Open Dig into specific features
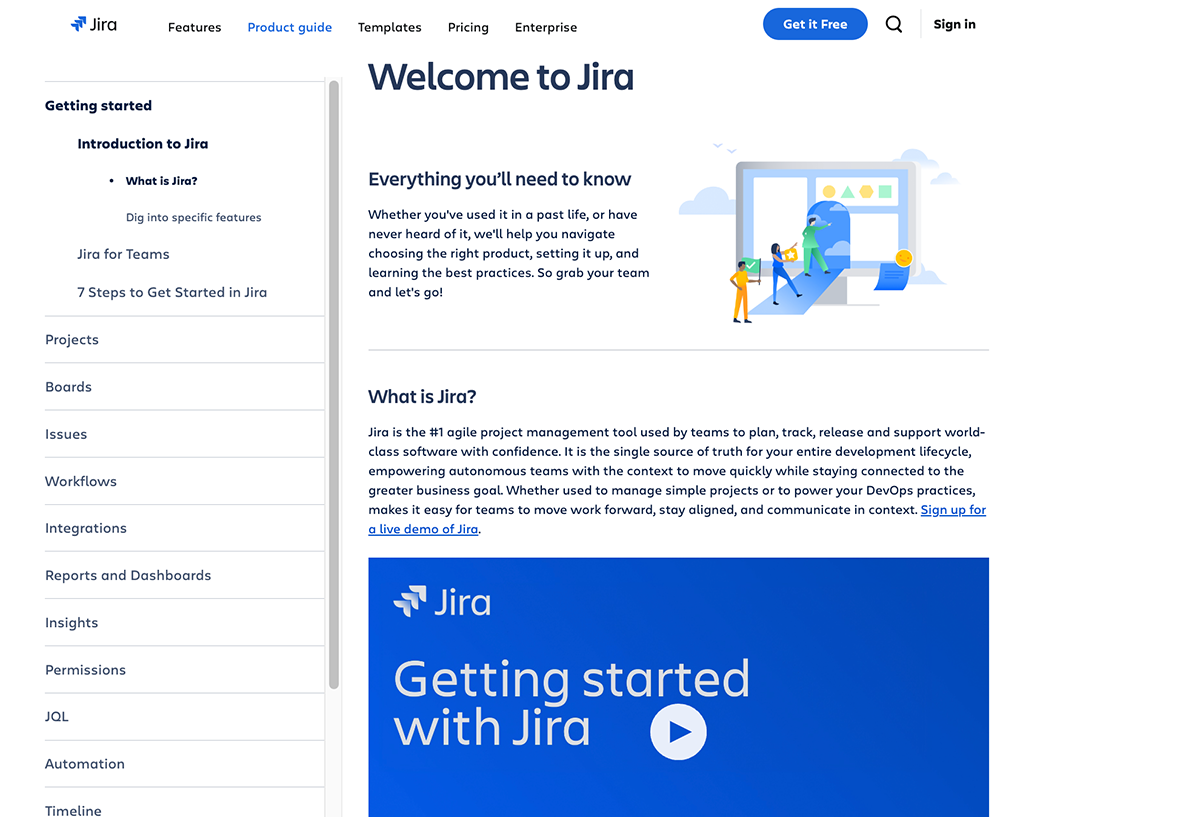 click(193, 217)
